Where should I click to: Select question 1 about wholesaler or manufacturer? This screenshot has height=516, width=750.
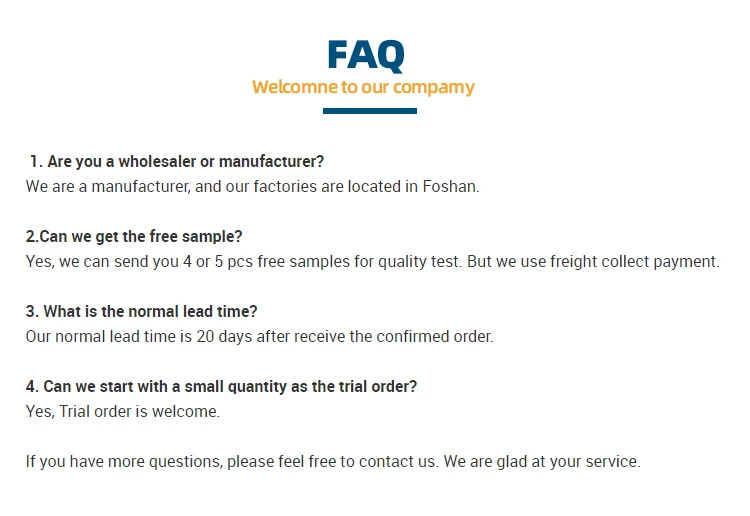click(x=177, y=161)
